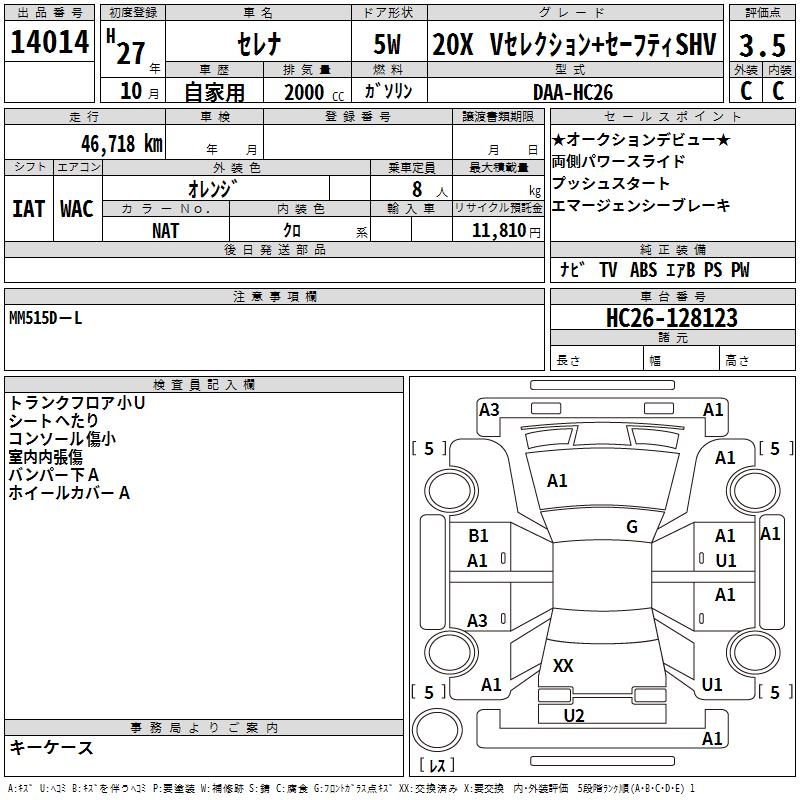The image size is (800, 800).
Task: Click the TV equipment entry
Action: [608, 270]
